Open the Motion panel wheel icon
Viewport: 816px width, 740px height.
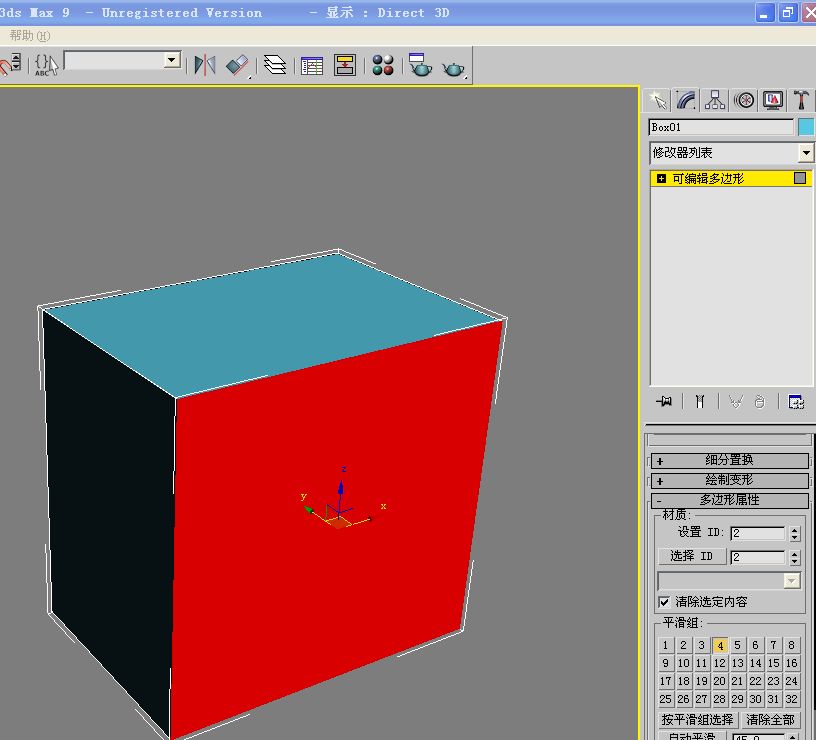click(x=744, y=100)
